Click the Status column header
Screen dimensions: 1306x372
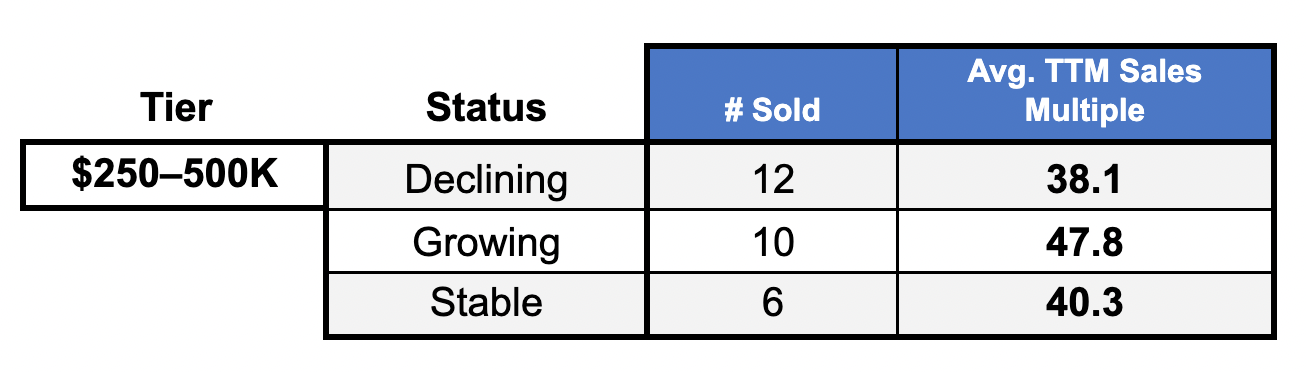pos(486,108)
